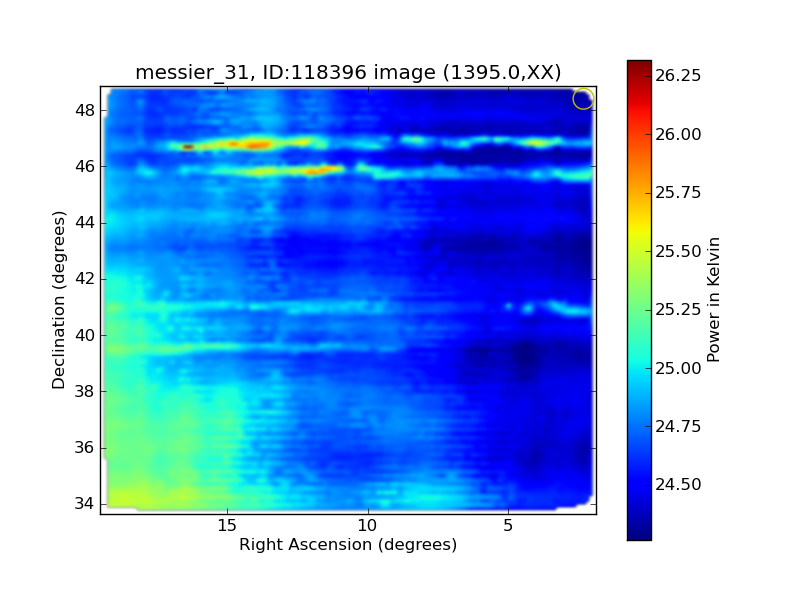The height and width of the screenshot is (600, 800).
Task: Click the Right Ascension (degrees) axis label
Action: [348, 544]
